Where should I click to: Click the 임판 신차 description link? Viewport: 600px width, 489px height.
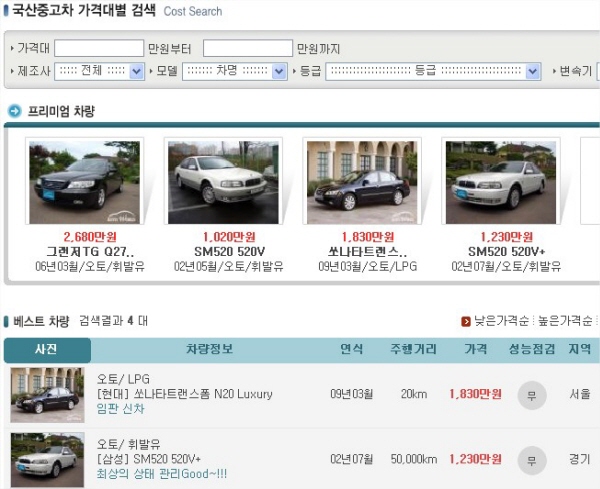click(x=120, y=409)
